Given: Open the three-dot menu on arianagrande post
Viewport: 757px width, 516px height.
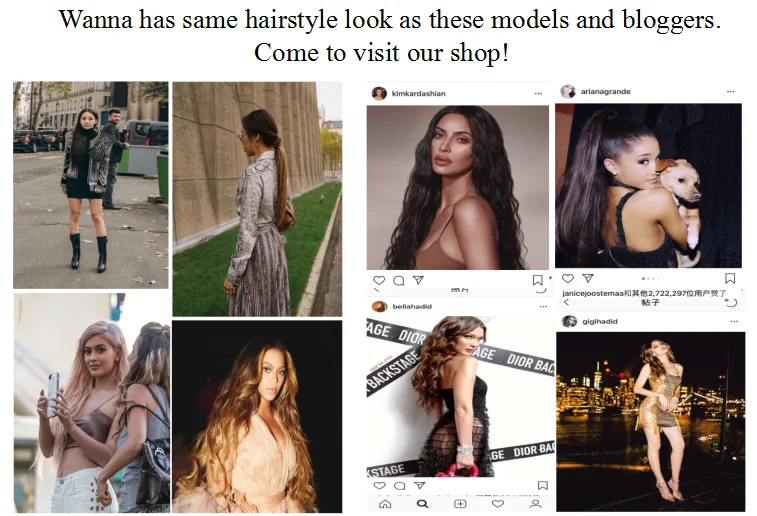Looking at the screenshot, I should (730, 91).
